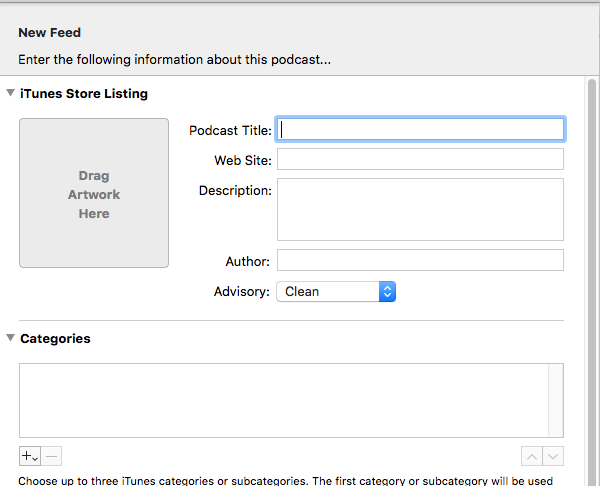Viewport: 600px width, 486px height.
Task: Click the Advisory label
Action: (x=241, y=292)
